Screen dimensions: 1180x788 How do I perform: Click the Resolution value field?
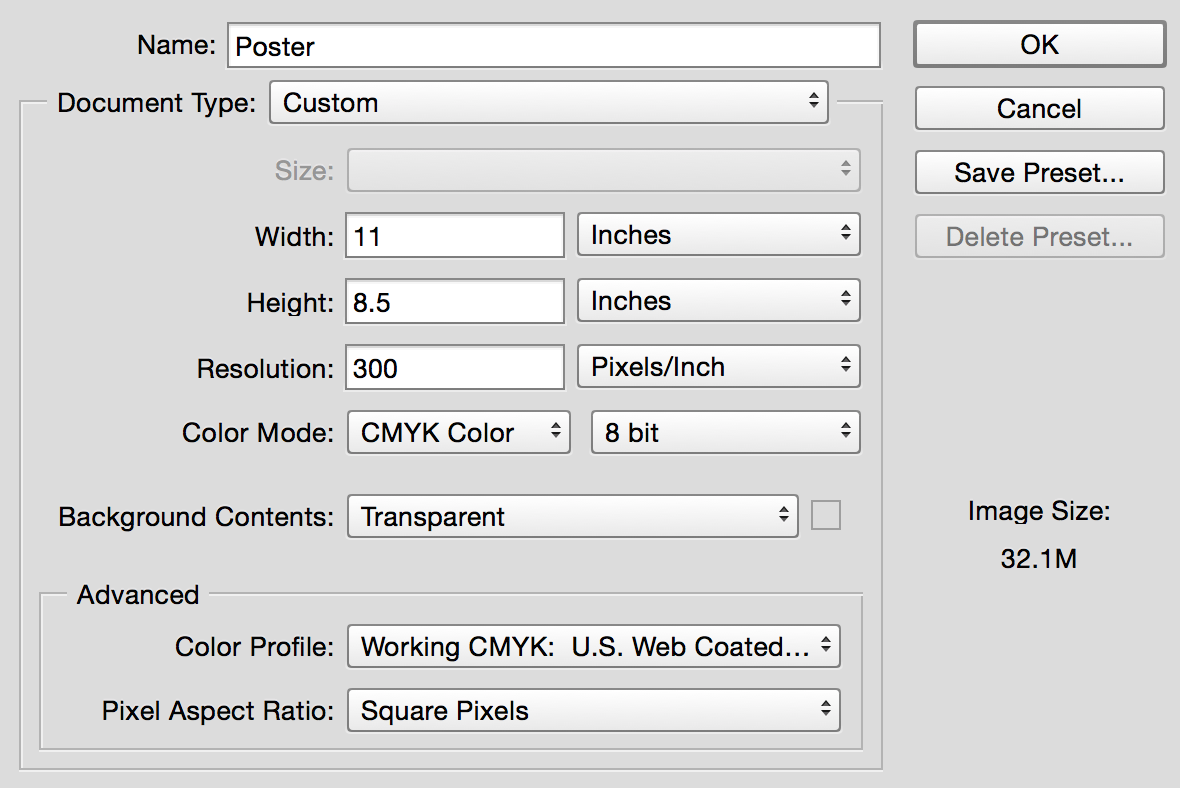click(x=455, y=368)
